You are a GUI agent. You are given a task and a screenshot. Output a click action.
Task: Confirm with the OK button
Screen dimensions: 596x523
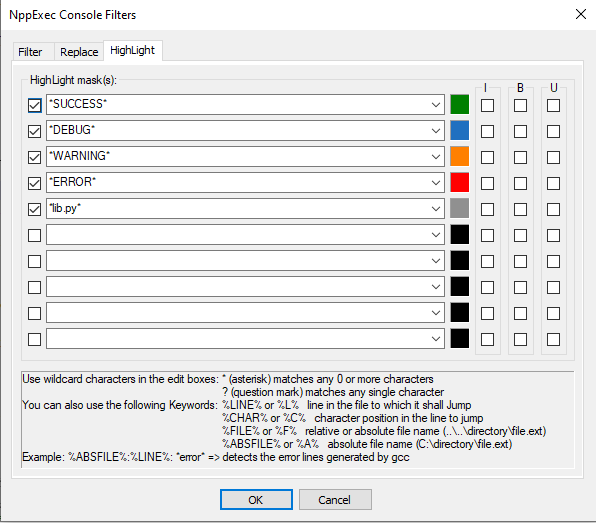pos(256,499)
